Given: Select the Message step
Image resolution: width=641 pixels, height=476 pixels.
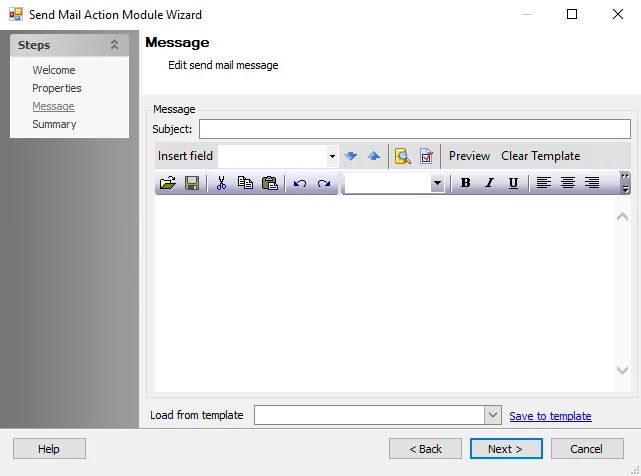Looking at the screenshot, I should pyautogui.click(x=54, y=106).
